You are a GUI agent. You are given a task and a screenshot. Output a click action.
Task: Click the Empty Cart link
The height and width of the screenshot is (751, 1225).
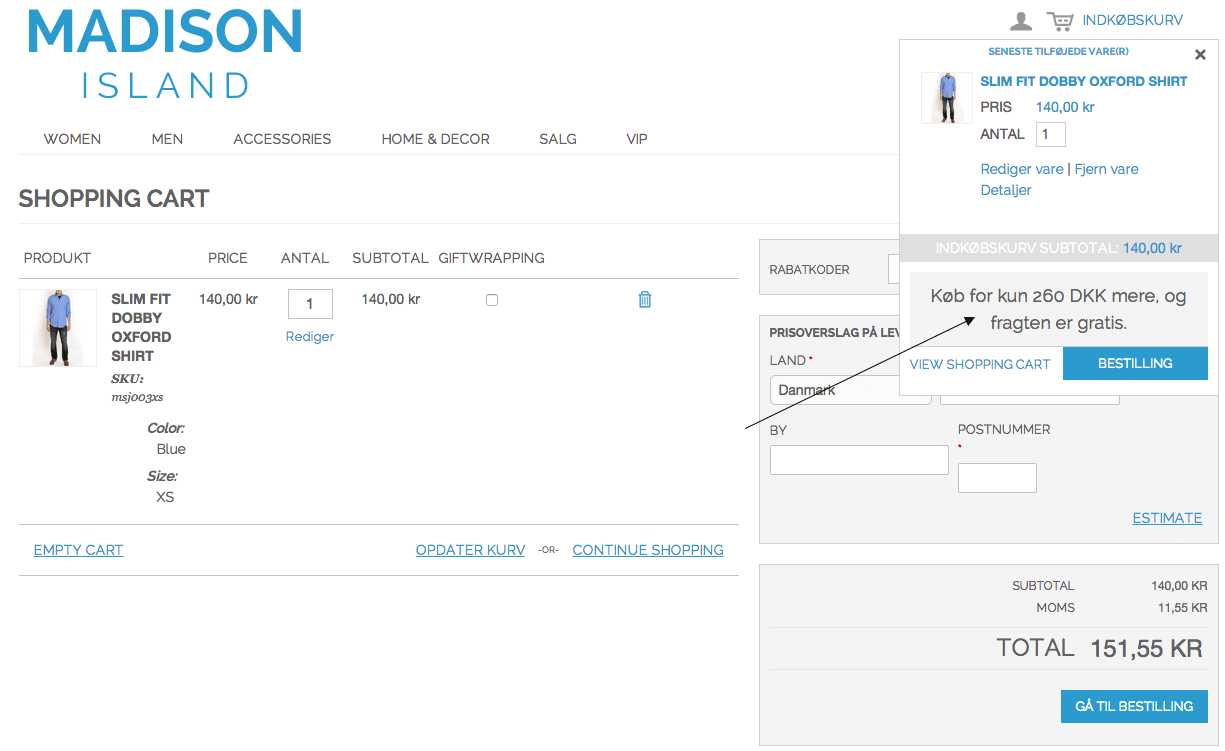point(78,550)
